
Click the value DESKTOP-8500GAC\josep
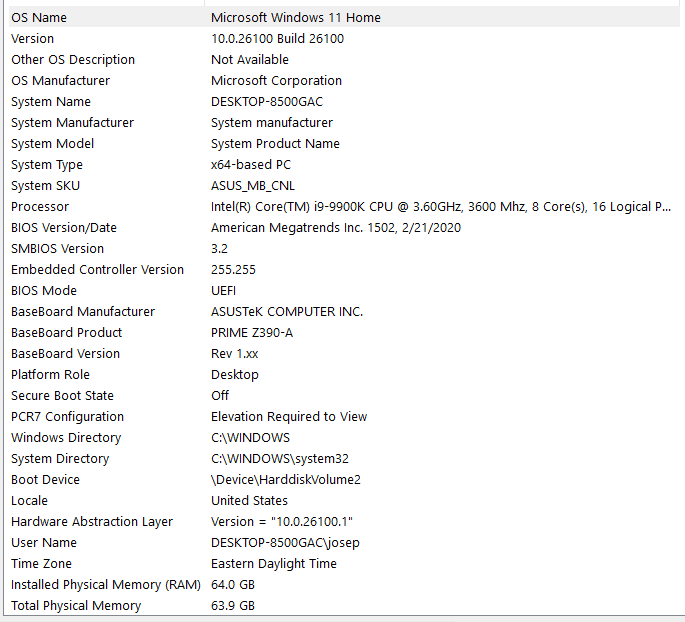(285, 543)
